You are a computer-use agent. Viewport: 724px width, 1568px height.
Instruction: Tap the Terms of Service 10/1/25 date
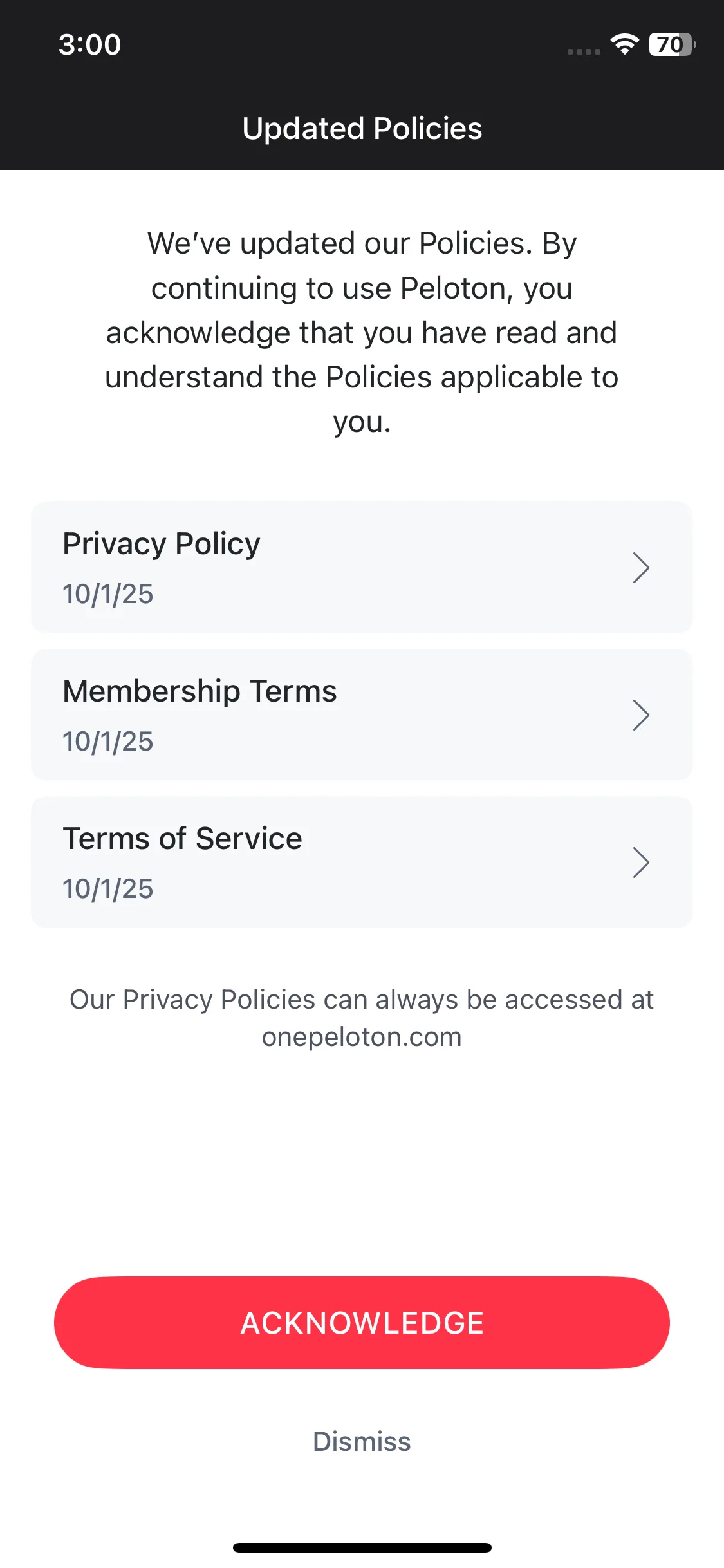point(108,889)
